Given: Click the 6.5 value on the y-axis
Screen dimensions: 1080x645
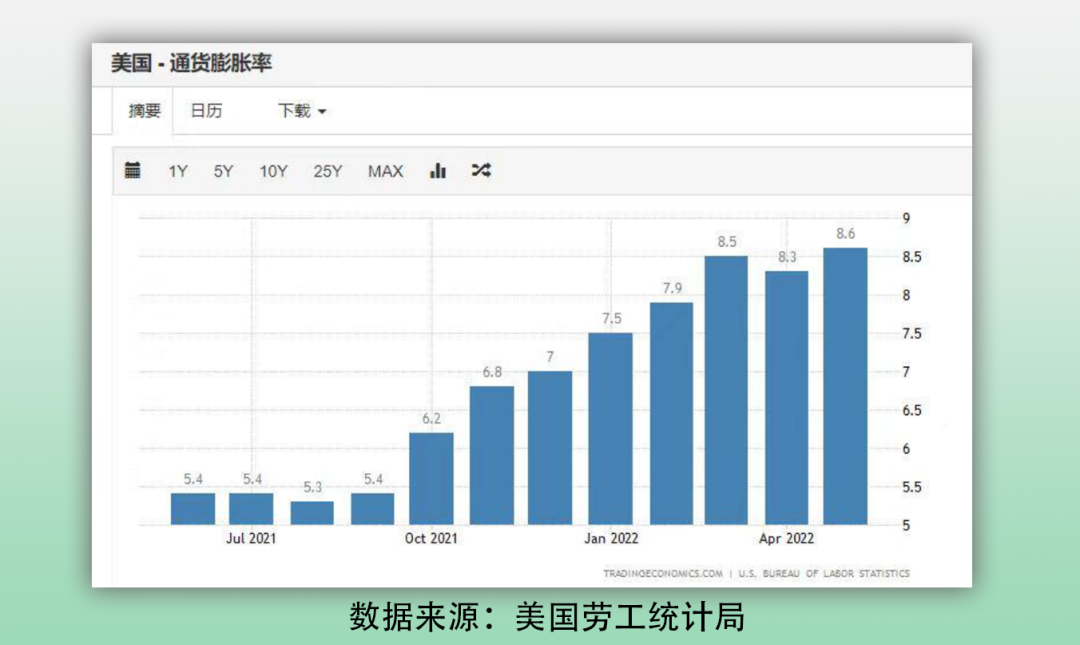Looking at the screenshot, I should pyautogui.click(x=912, y=411).
